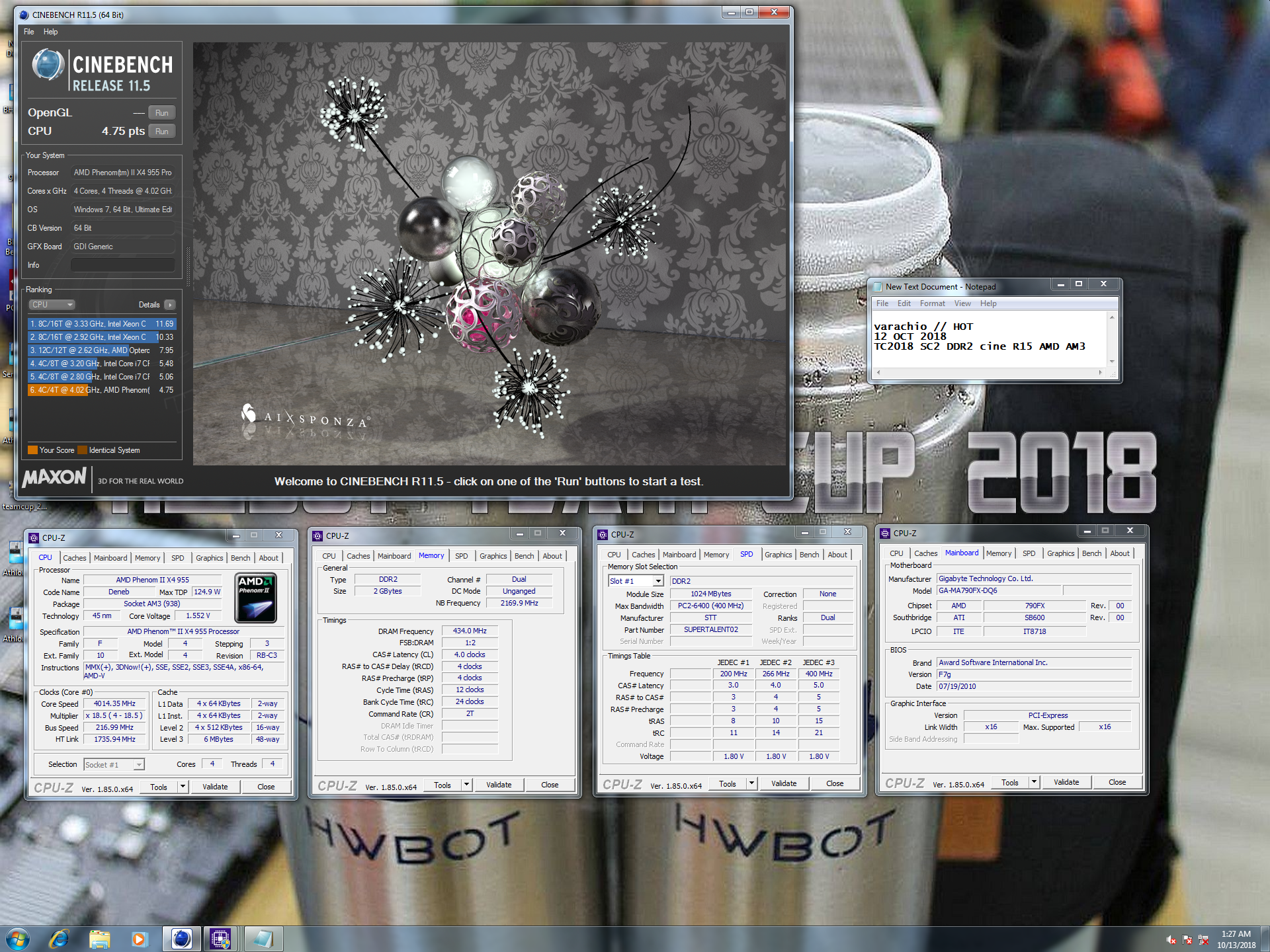This screenshot has width=1270, height=952.
Task: Click the muted volume tray icon
Action: tap(1171, 939)
